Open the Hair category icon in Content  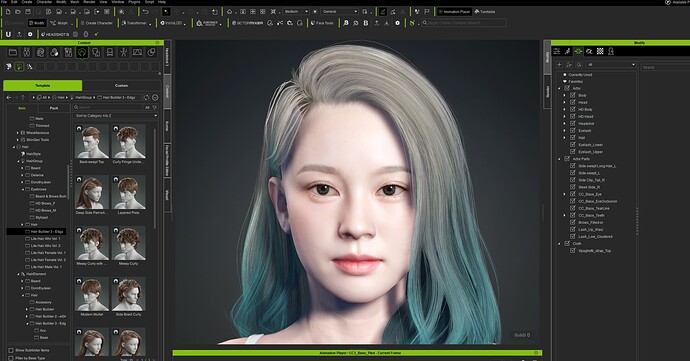(x=81, y=53)
